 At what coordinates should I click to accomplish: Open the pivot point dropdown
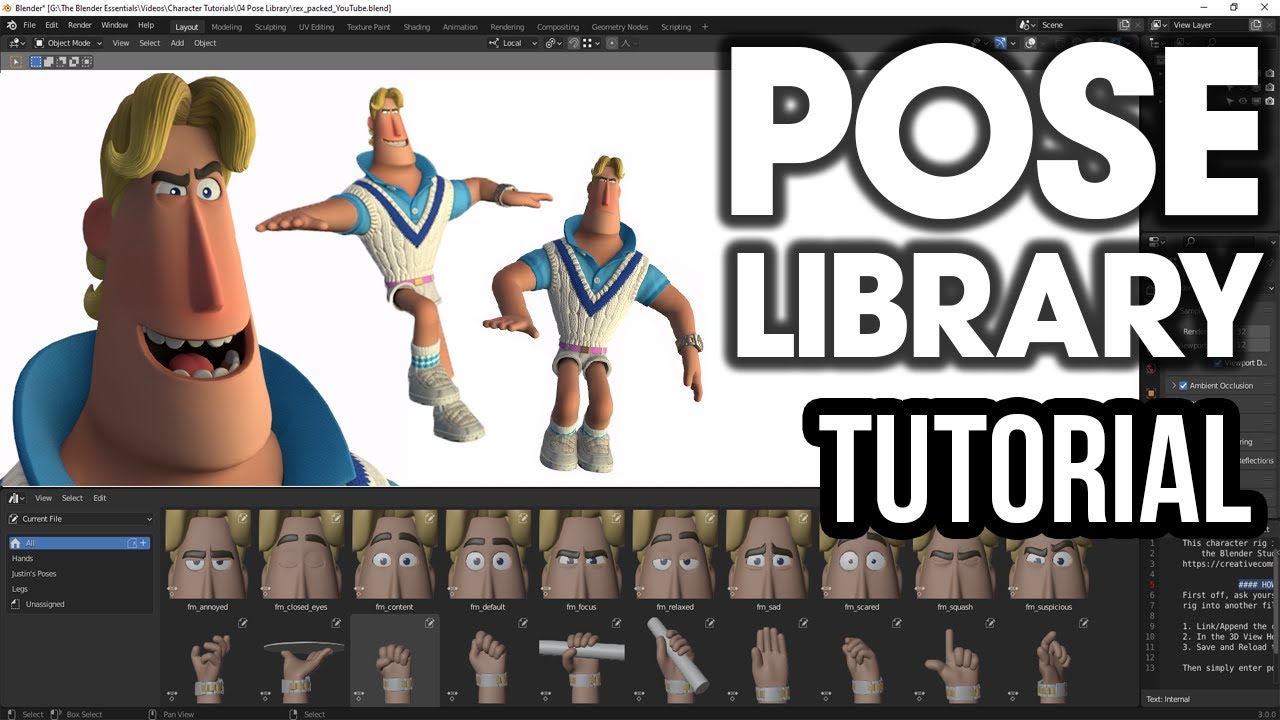pos(554,43)
